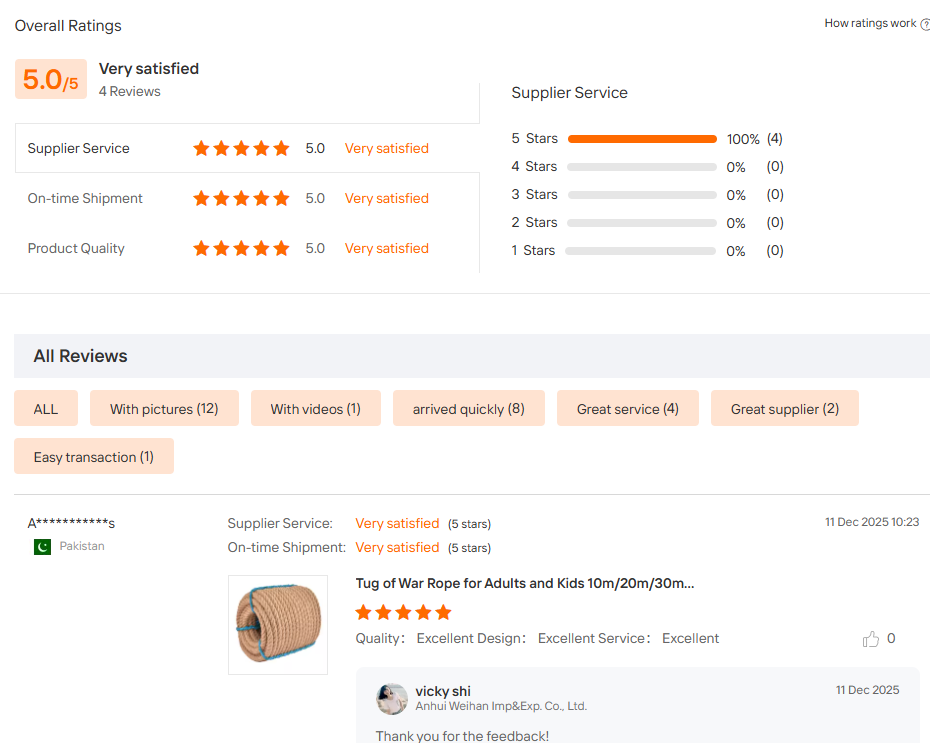This screenshot has height=743, width=930.
Task: Click the 5 Stars orange progress bar
Action: (642, 139)
